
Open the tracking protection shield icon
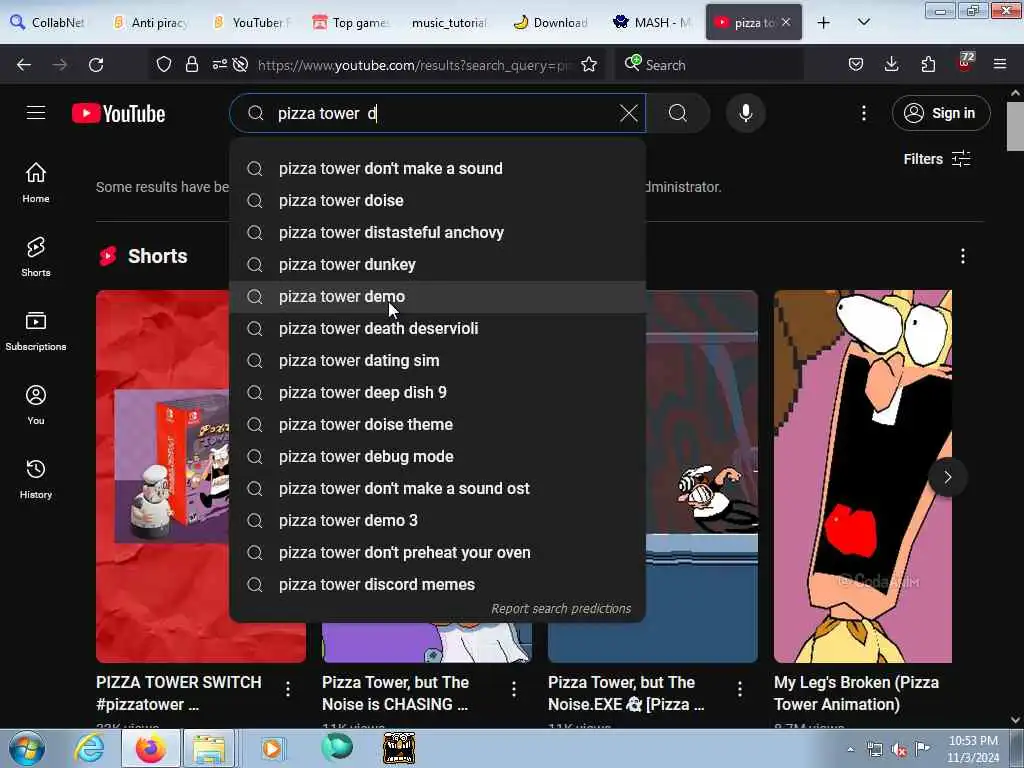[164, 65]
